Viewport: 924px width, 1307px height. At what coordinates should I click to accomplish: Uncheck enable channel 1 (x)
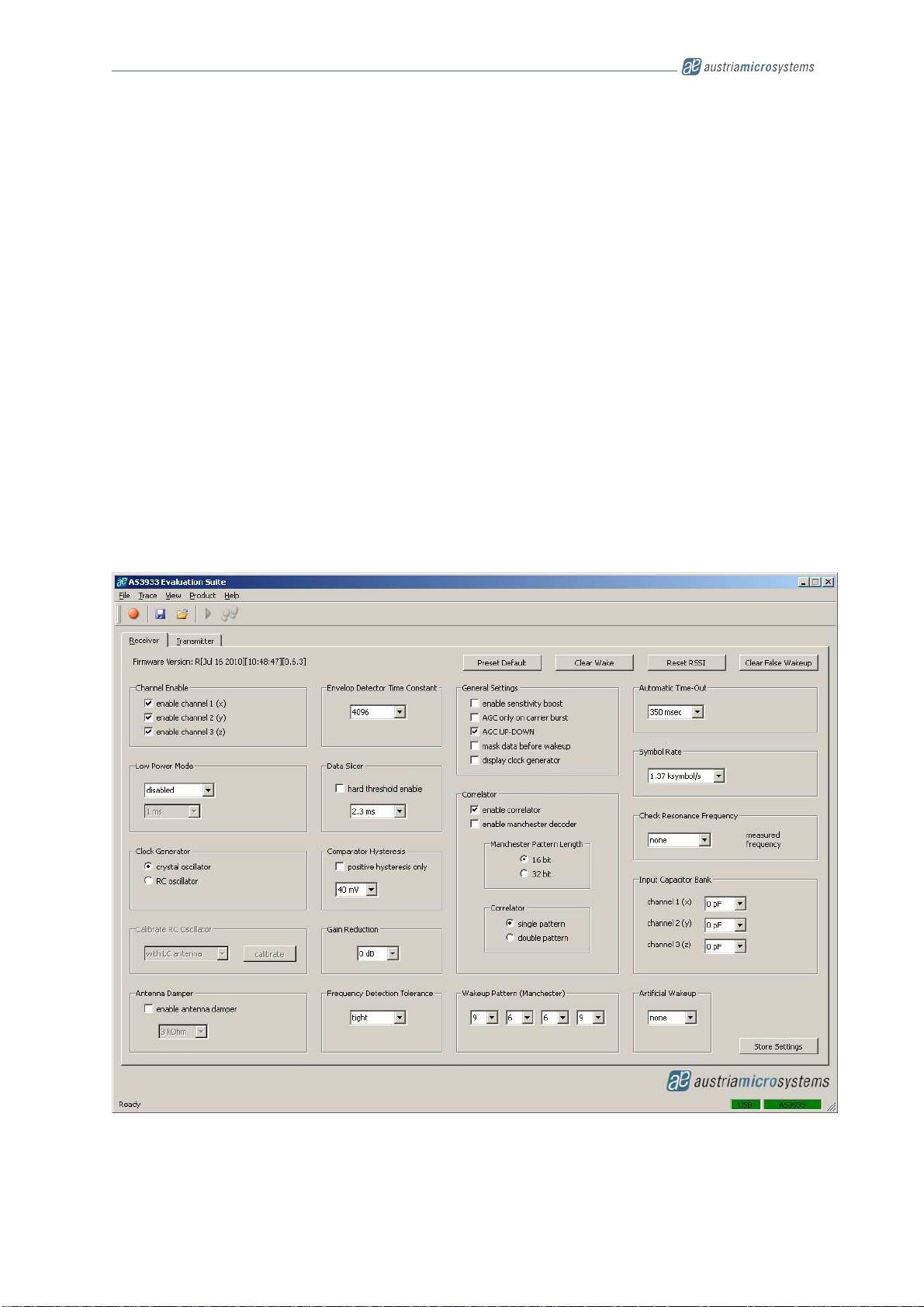pos(148,704)
